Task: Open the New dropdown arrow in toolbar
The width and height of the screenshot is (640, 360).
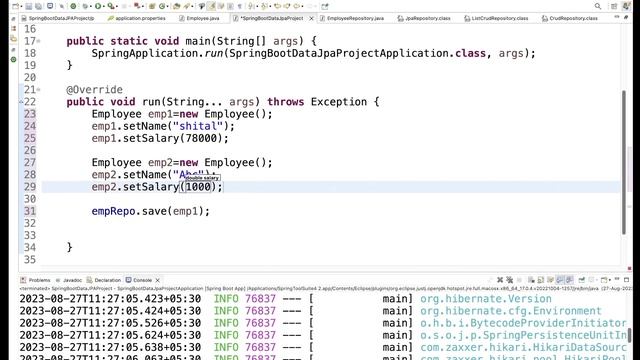Action: [x=21, y=7]
